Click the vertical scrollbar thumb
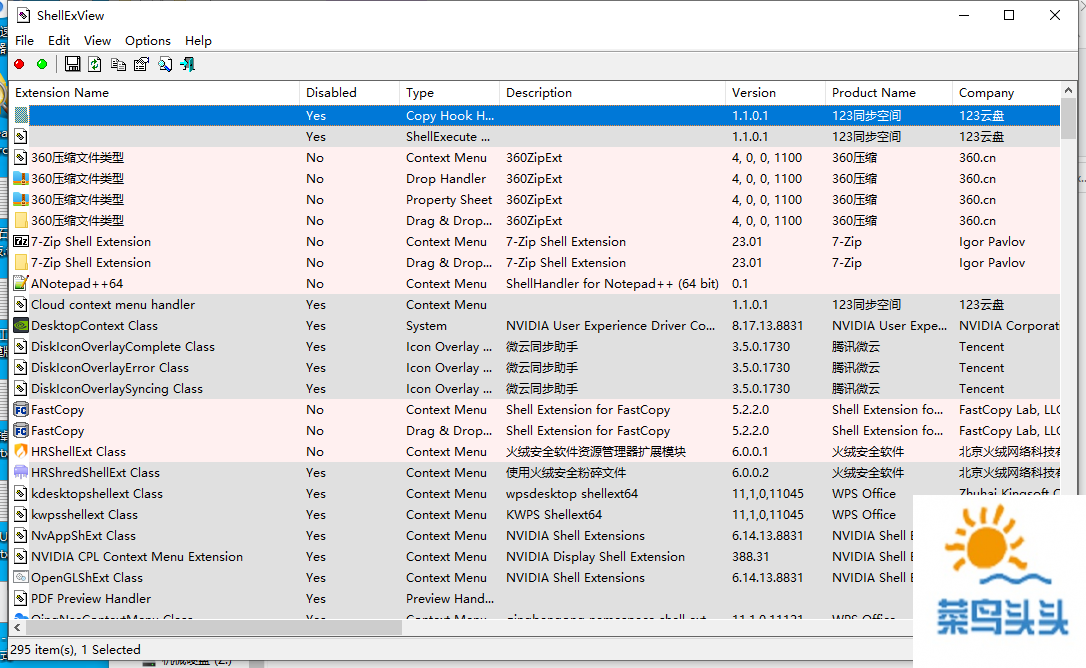Viewport: 1086px width, 668px height. tap(1069, 118)
